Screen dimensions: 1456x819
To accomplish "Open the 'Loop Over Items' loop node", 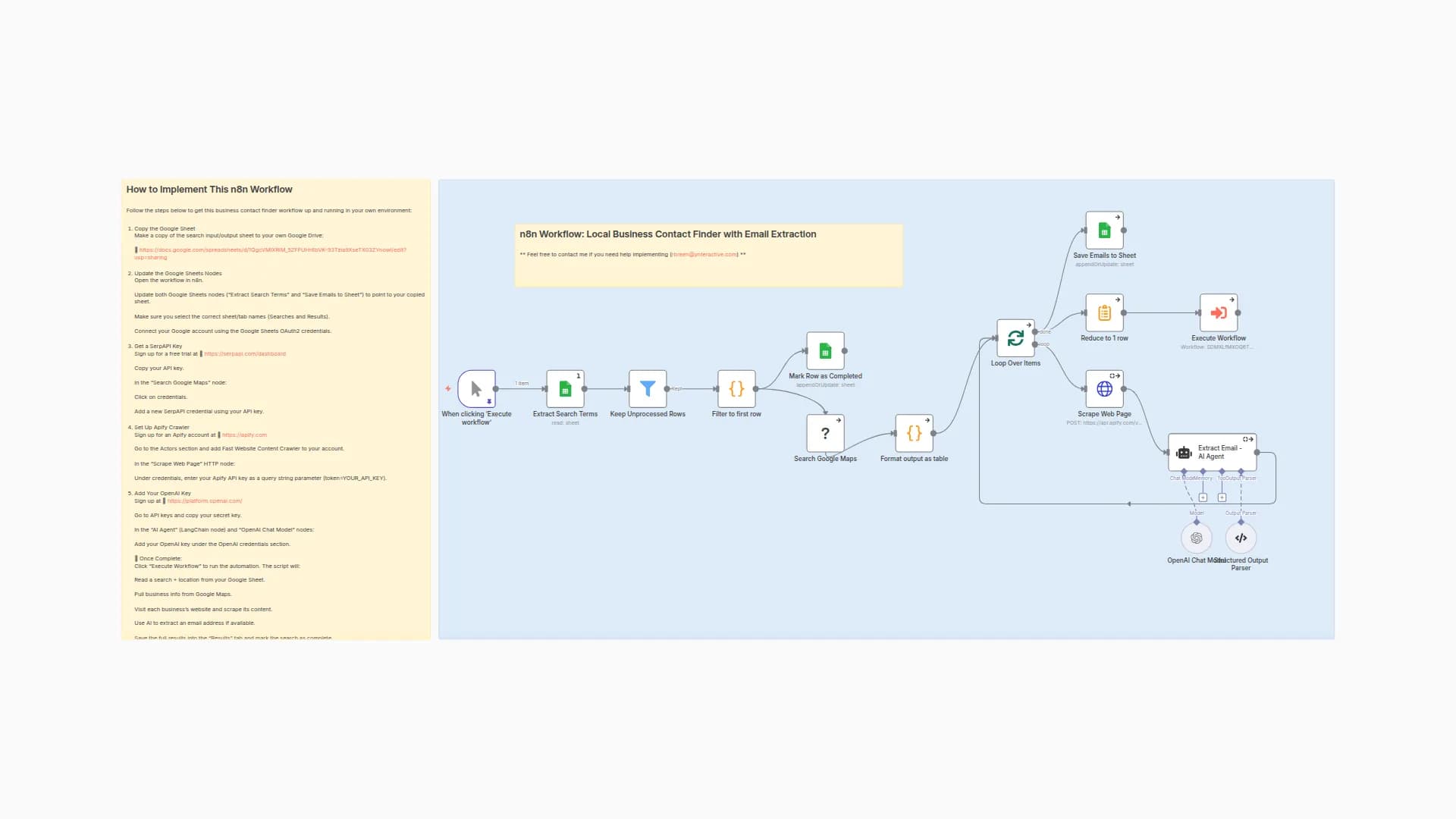I will point(1015,339).
